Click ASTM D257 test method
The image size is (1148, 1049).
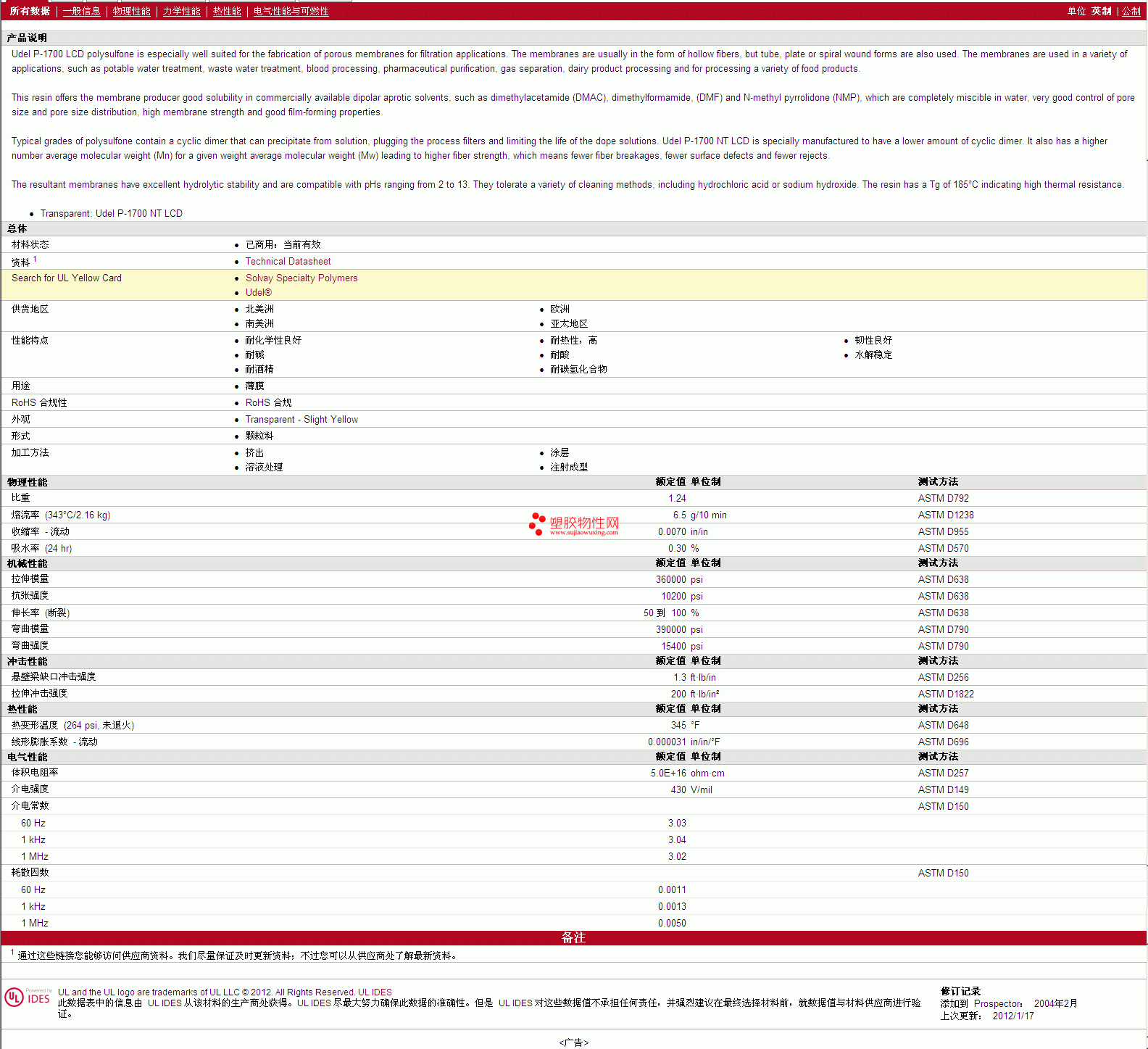click(943, 773)
